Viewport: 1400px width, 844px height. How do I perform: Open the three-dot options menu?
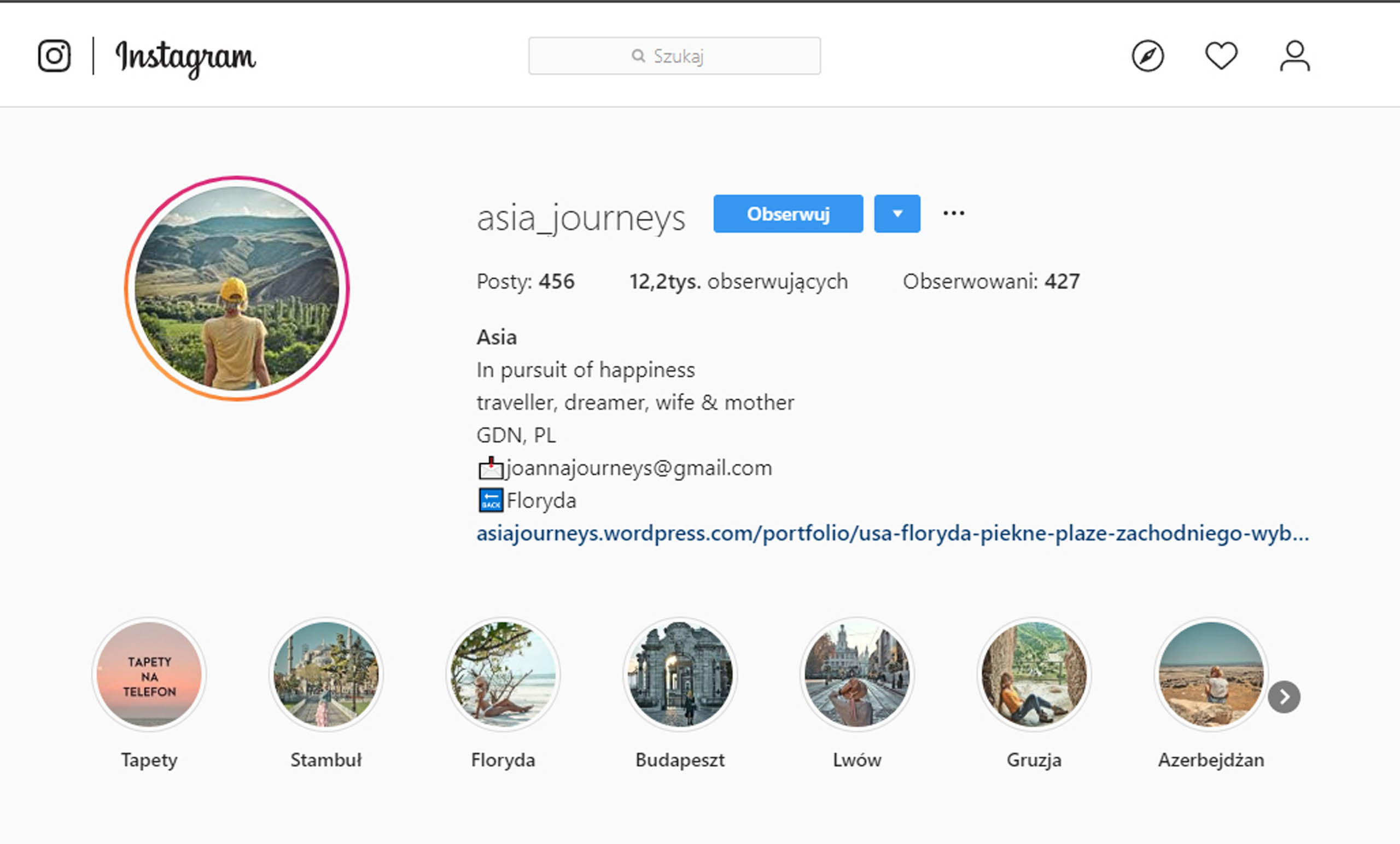(x=953, y=214)
